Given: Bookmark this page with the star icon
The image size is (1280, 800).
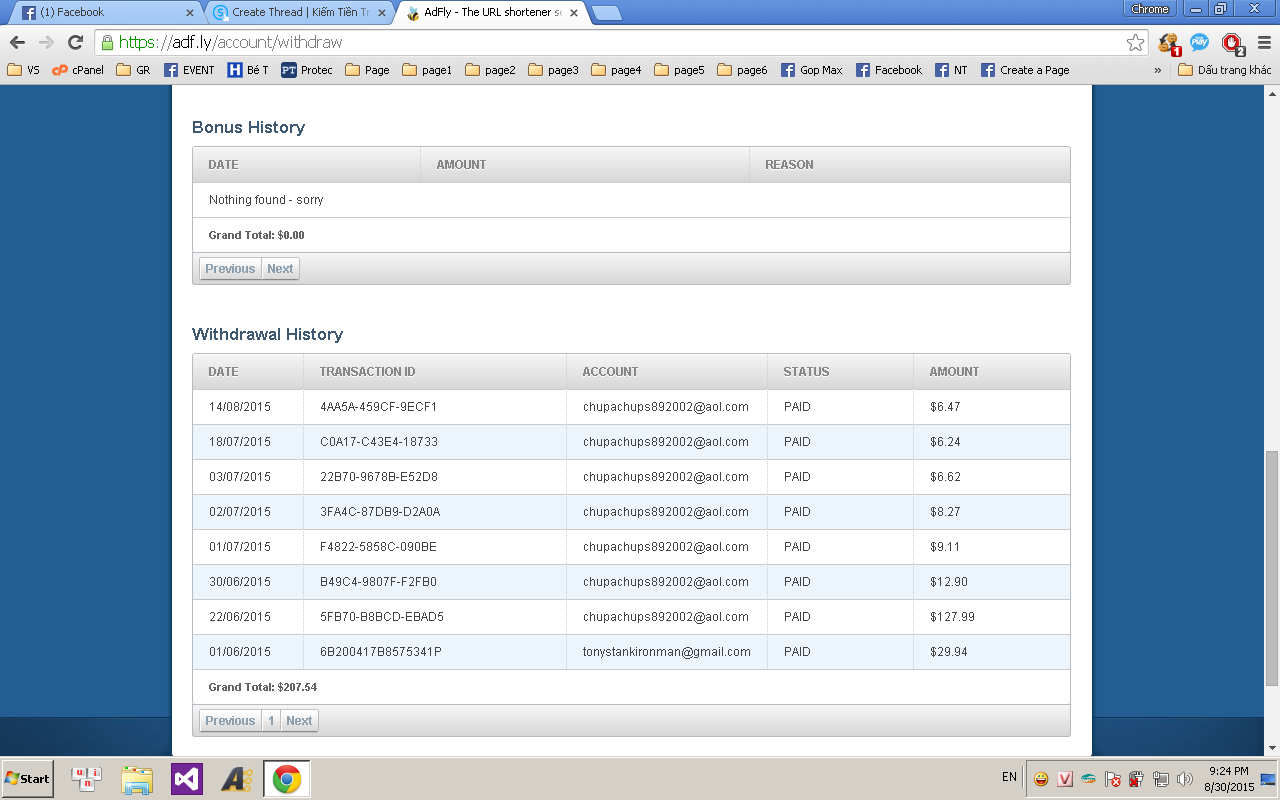Looking at the screenshot, I should [x=1135, y=43].
